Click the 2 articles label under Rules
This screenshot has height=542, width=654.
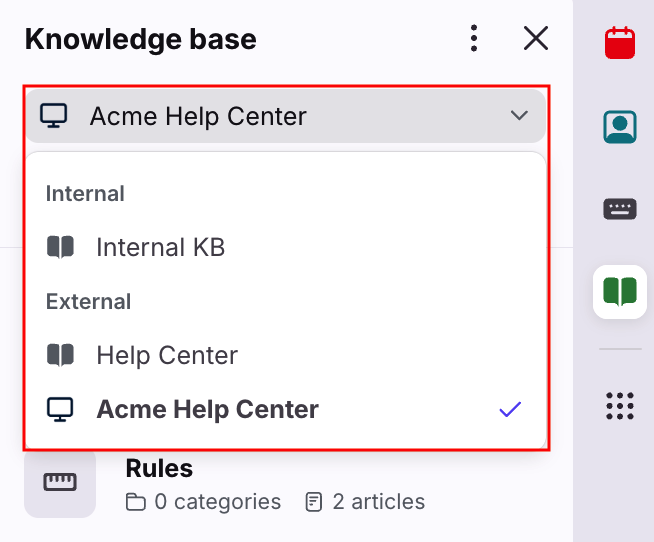pos(378,501)
